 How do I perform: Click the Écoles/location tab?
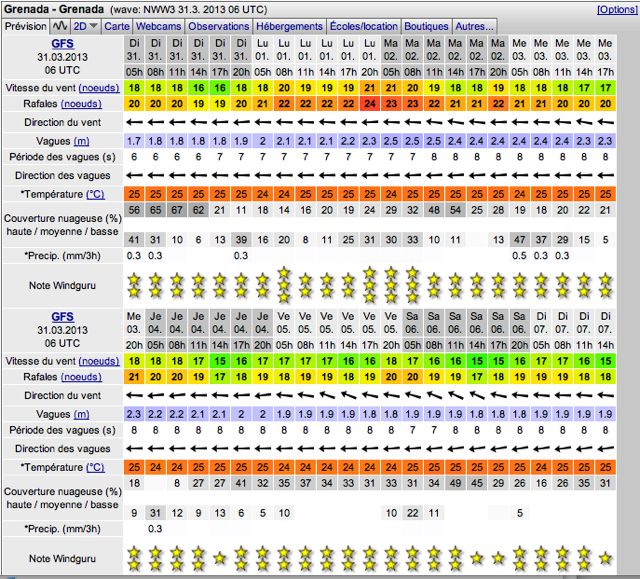click(363, 25)
